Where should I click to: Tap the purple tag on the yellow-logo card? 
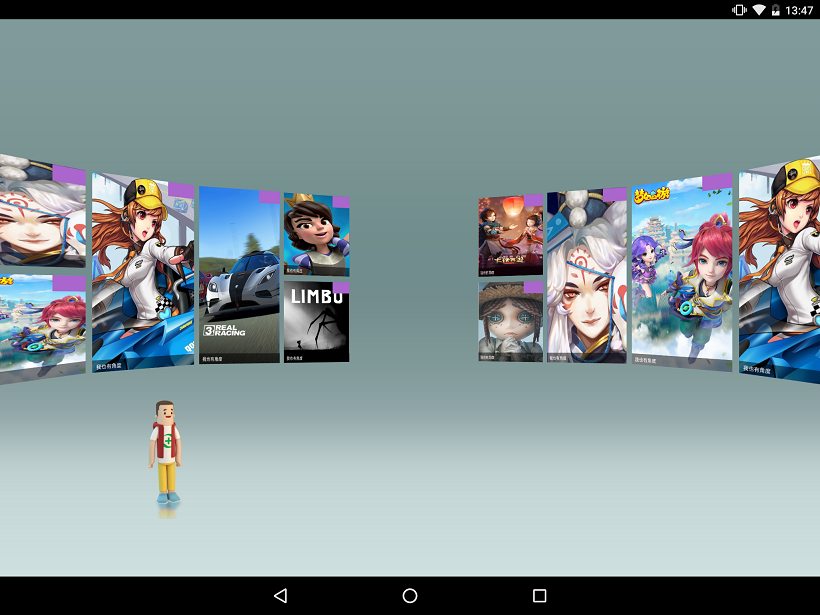pyautogui.click(x=718, y=182)
